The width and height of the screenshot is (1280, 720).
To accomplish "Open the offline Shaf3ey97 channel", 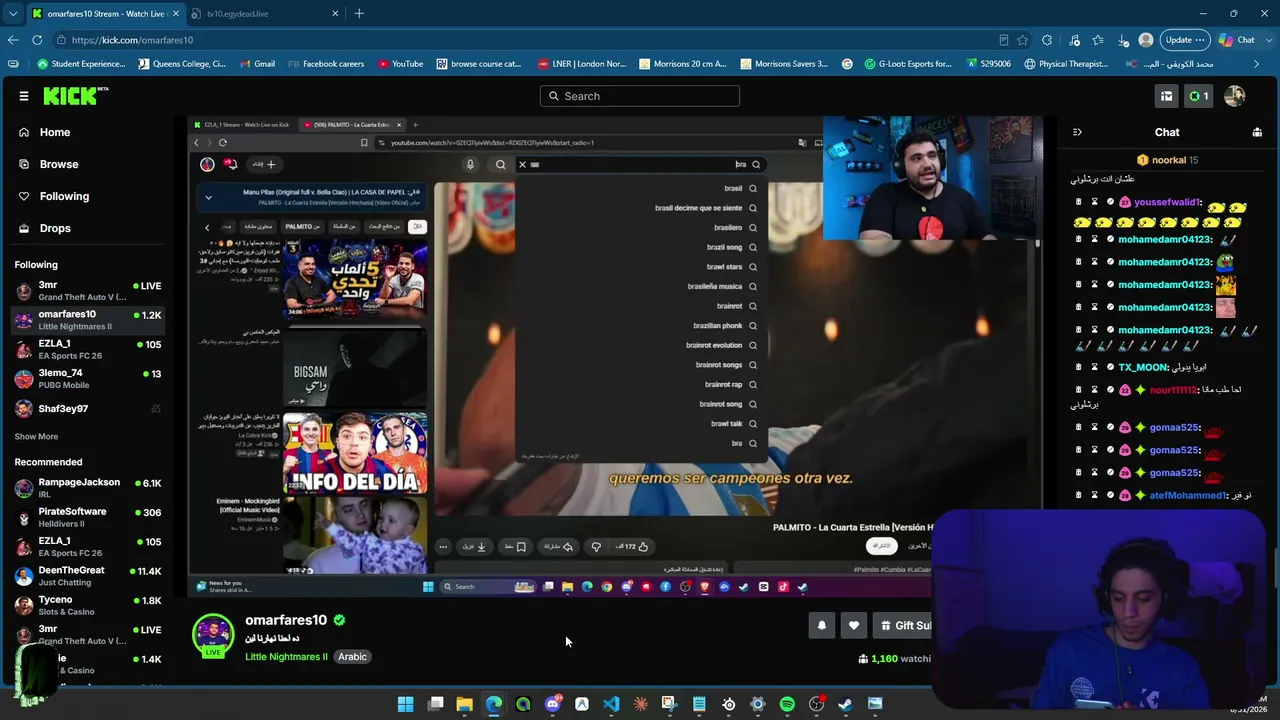I will [88, 409].
